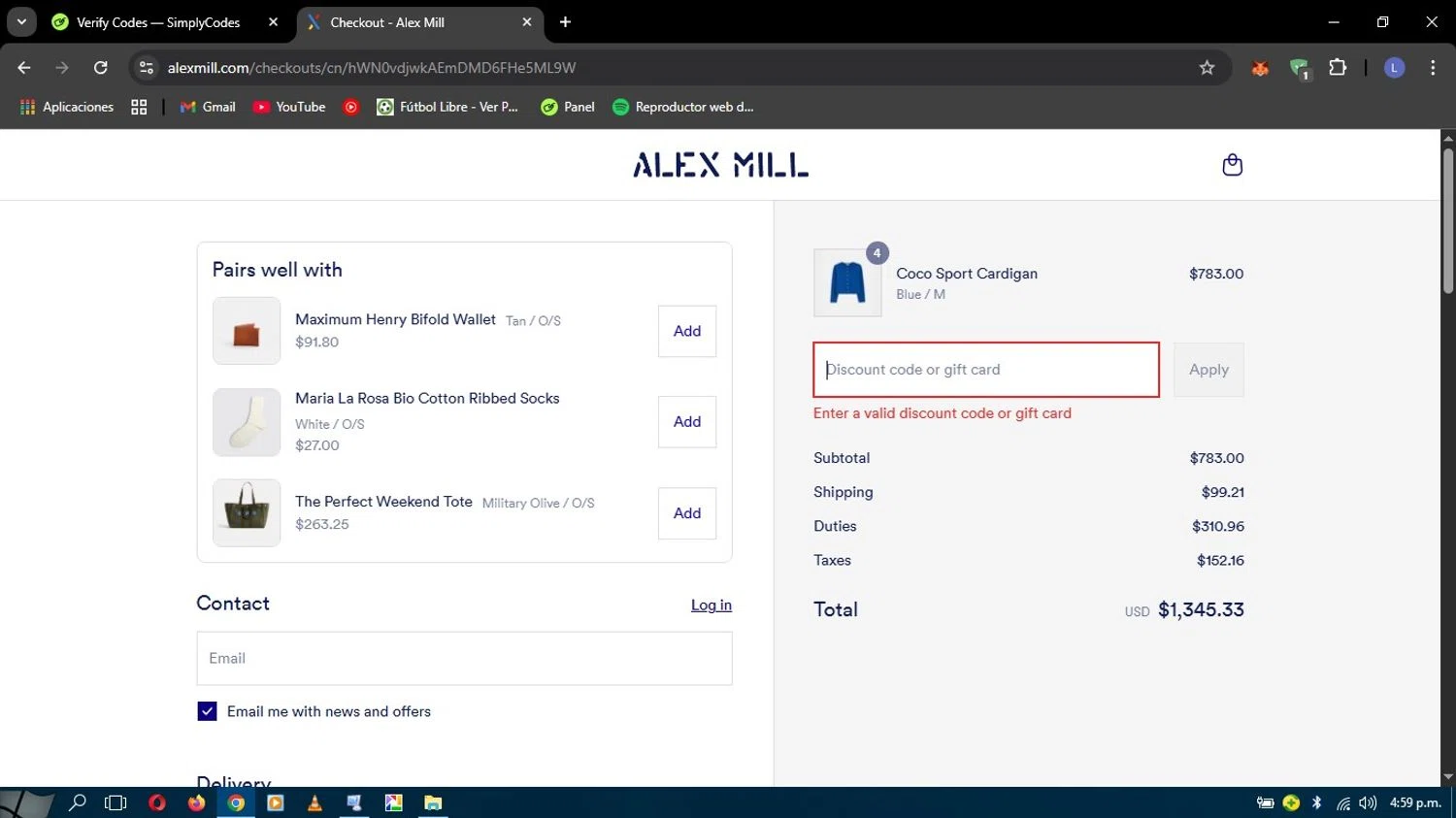The image size is (1456, 818).
Task: Open the bookmark tab groups grid icon
Action: (x=139, y=107)
